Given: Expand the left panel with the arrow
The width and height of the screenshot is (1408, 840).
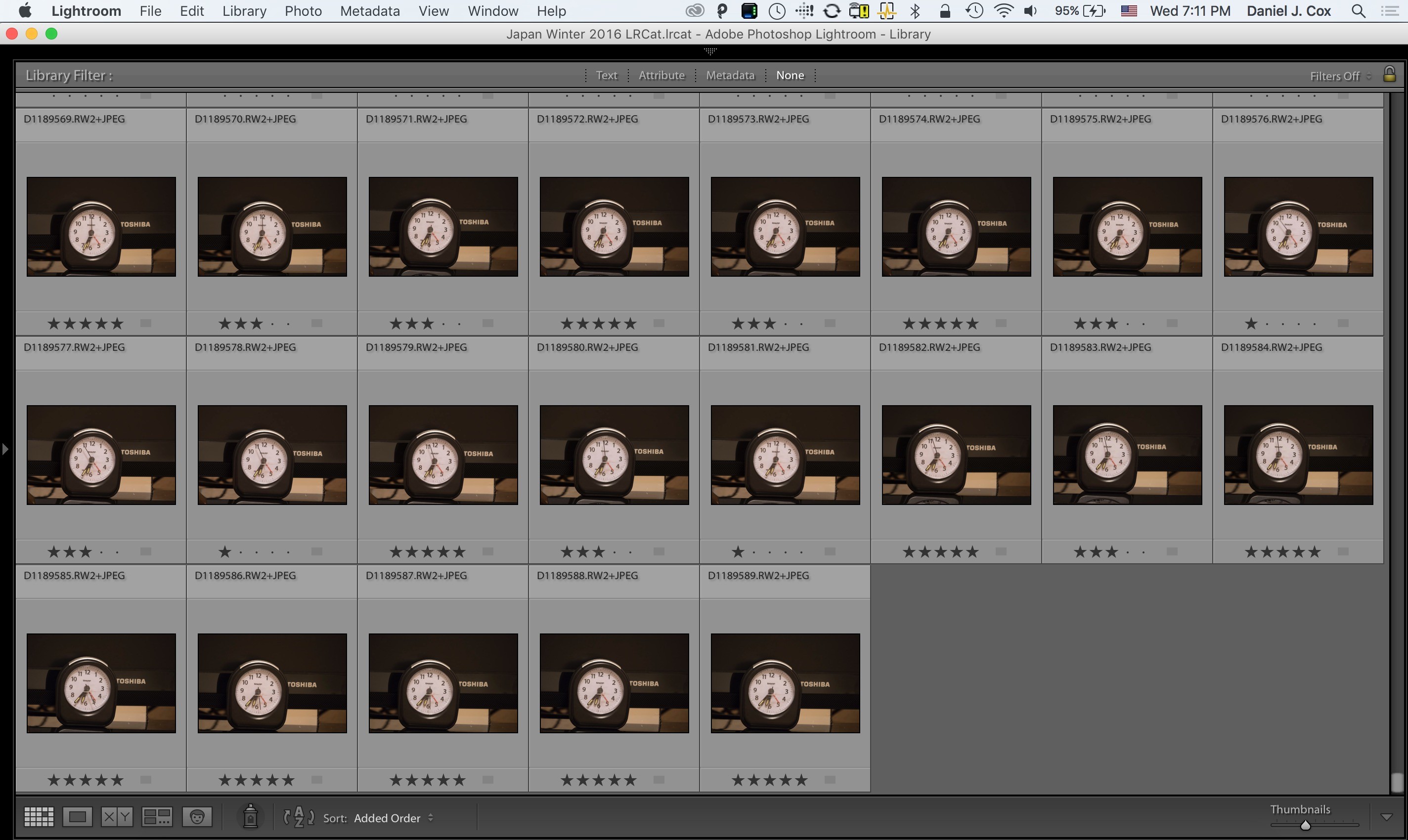Looking at the screenshot, I should click(x=5, y=449).
